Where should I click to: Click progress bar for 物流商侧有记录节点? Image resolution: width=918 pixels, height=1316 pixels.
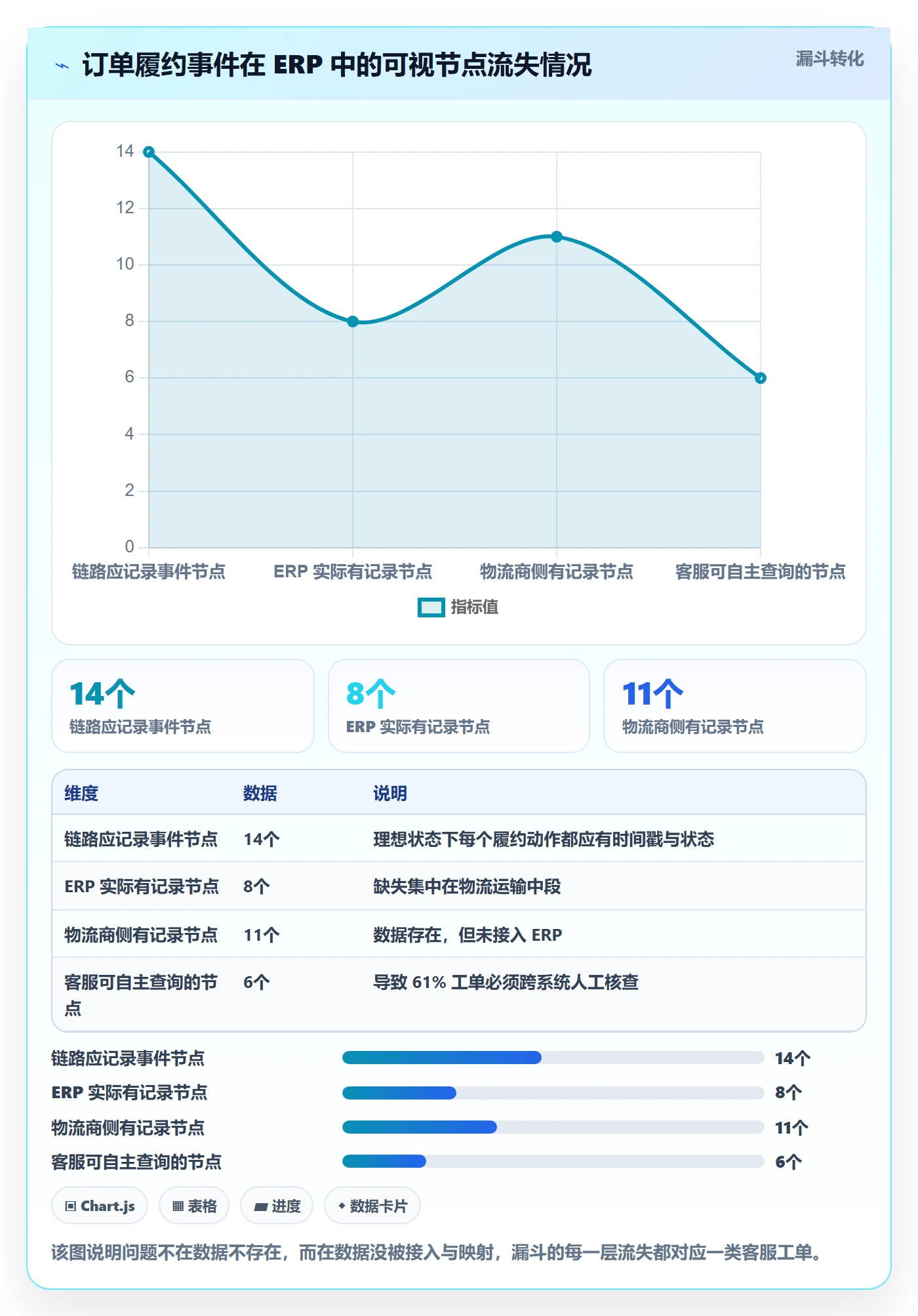[x=553, y=1127]
